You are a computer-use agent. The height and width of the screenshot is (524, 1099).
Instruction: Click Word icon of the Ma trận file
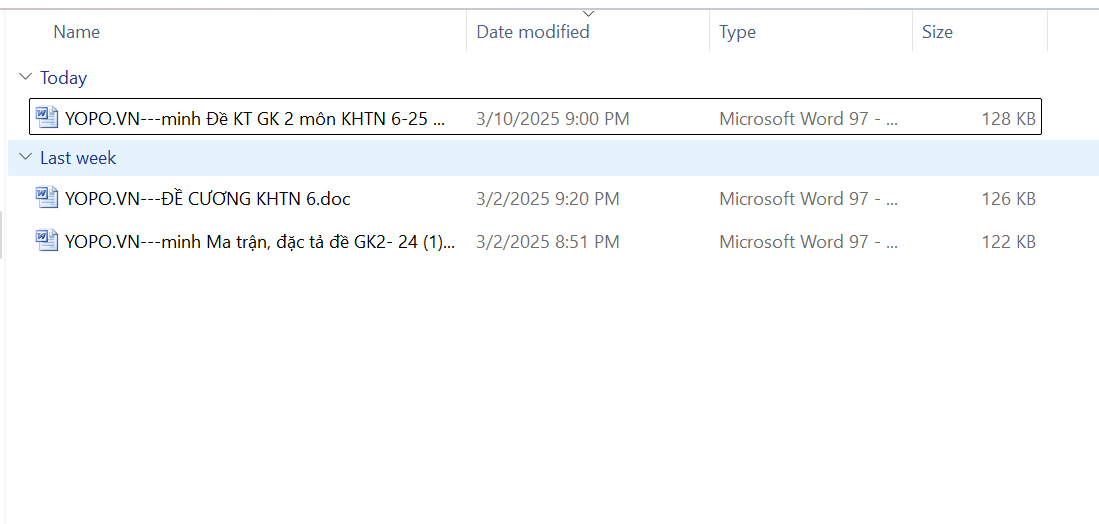coord(47,241)
